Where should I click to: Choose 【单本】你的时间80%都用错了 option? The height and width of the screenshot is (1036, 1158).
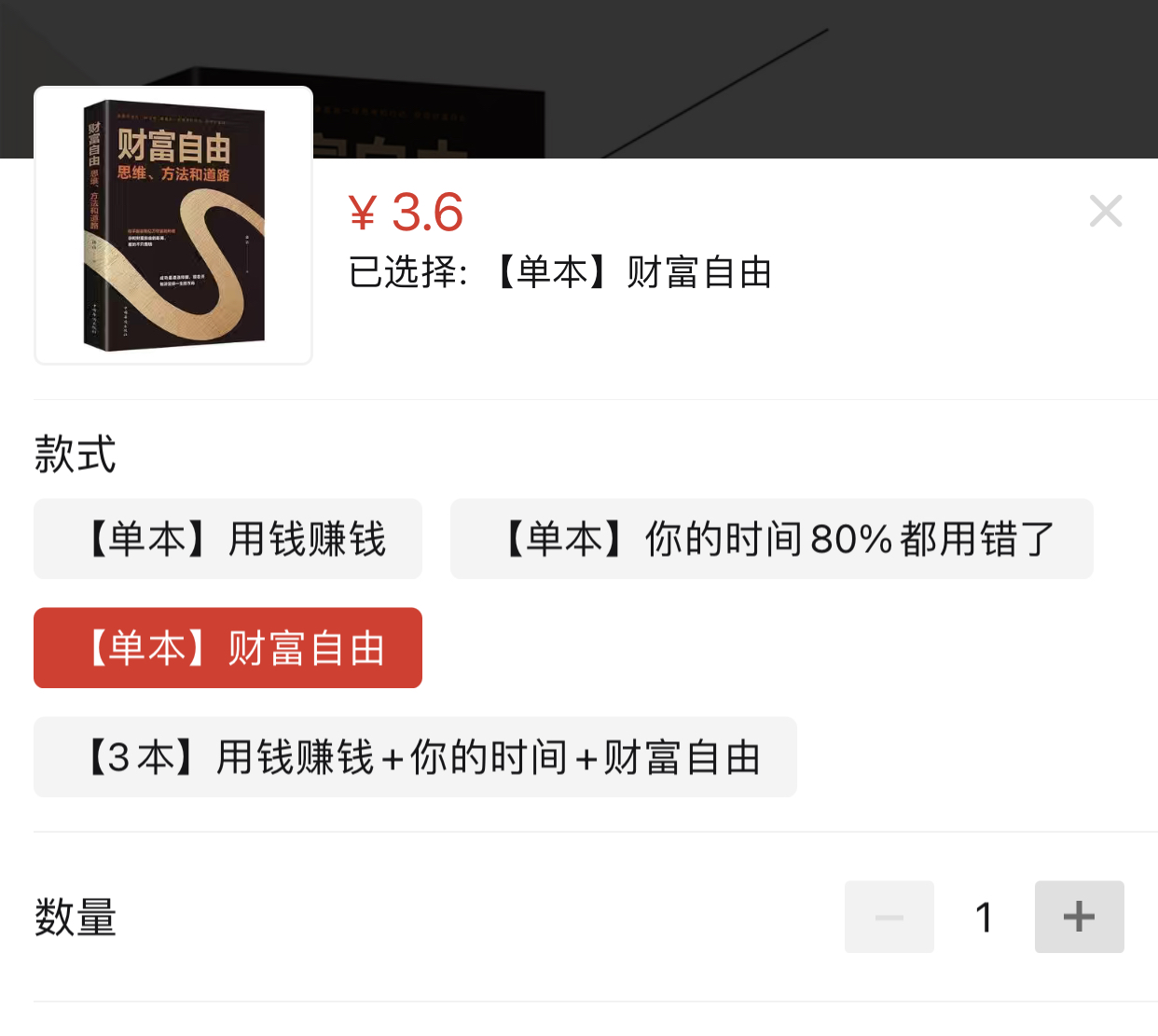(x=771, y=539)
